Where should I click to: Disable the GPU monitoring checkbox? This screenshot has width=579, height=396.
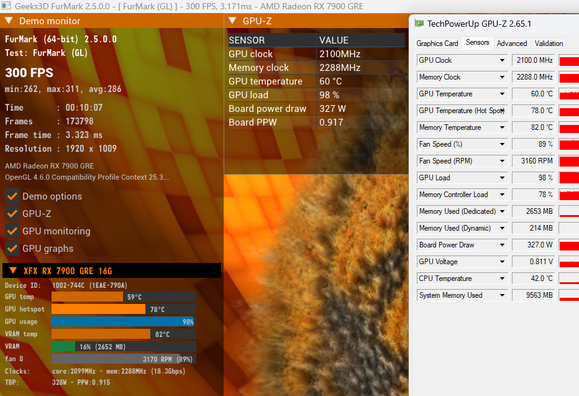12,231
